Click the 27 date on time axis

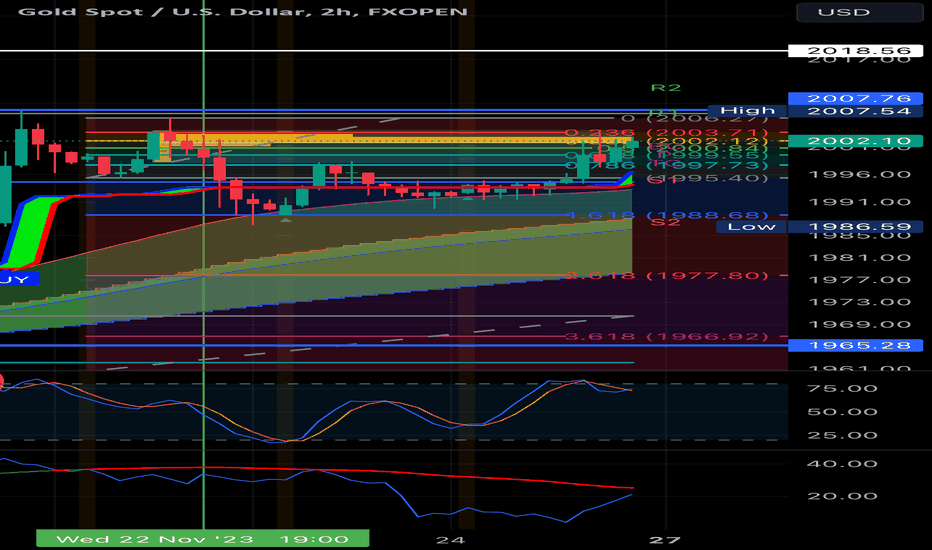(665, 540)
